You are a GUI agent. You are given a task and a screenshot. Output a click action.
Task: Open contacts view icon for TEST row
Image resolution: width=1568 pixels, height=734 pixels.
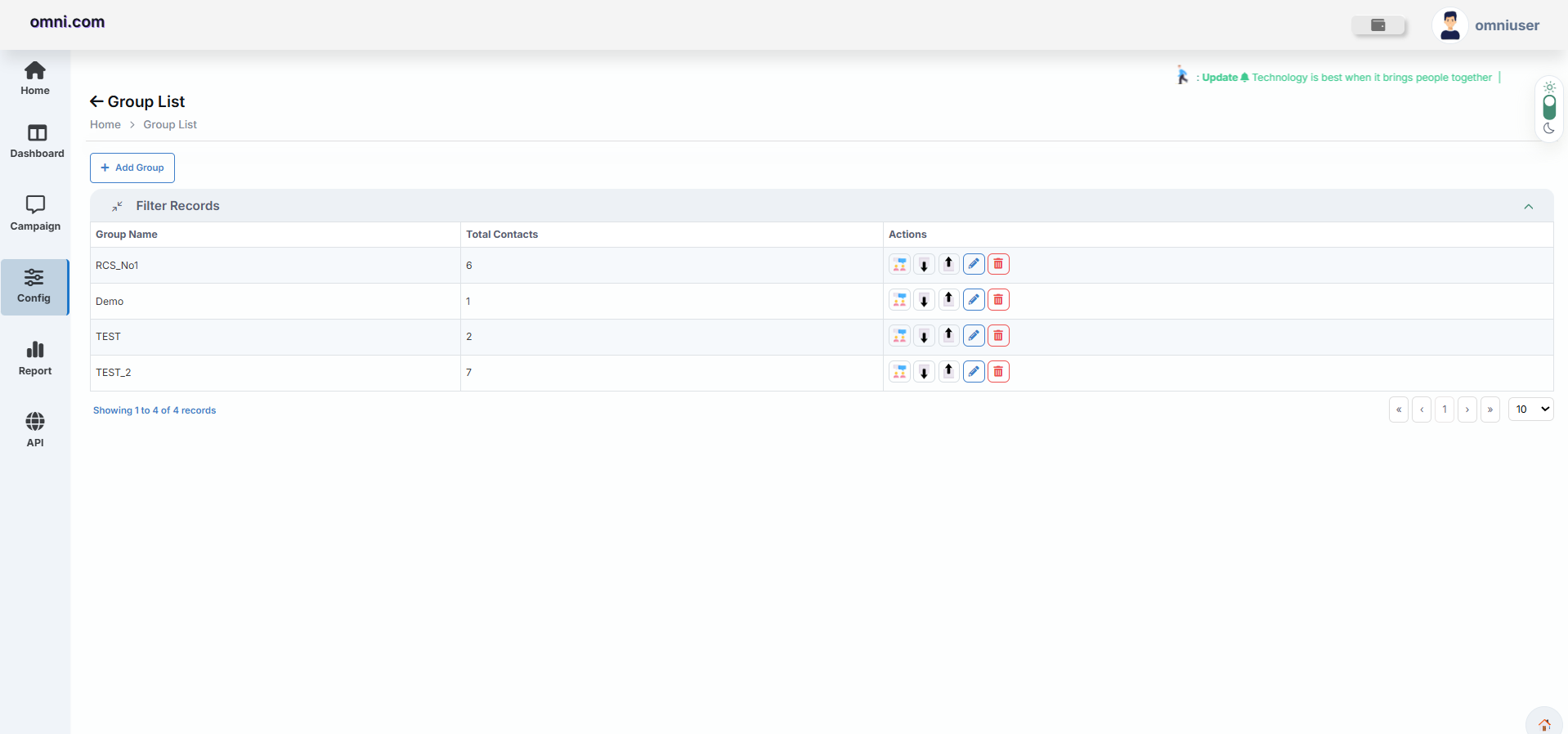point(899,336)
